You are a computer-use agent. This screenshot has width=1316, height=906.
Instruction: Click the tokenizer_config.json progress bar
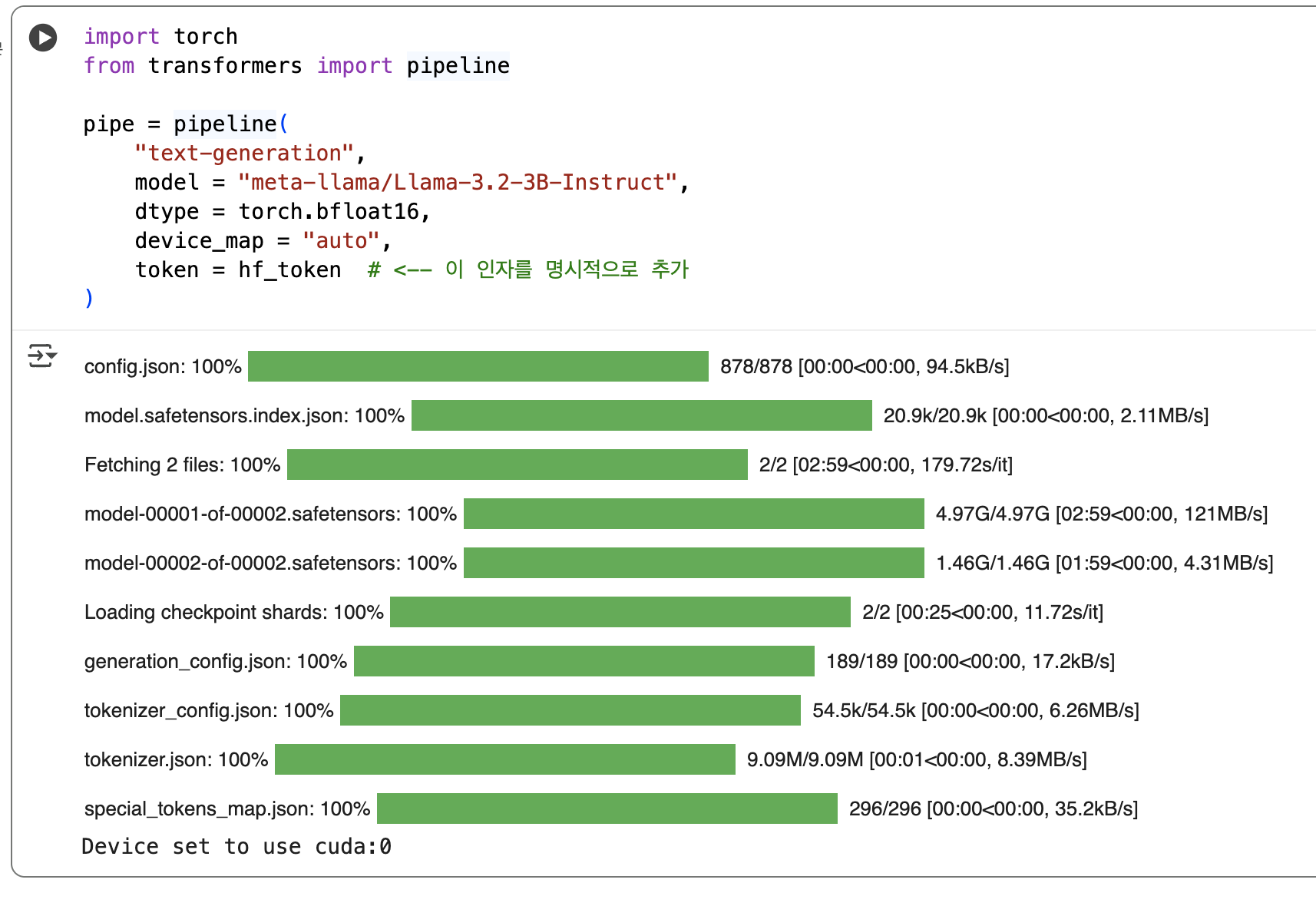pos(570,710)
